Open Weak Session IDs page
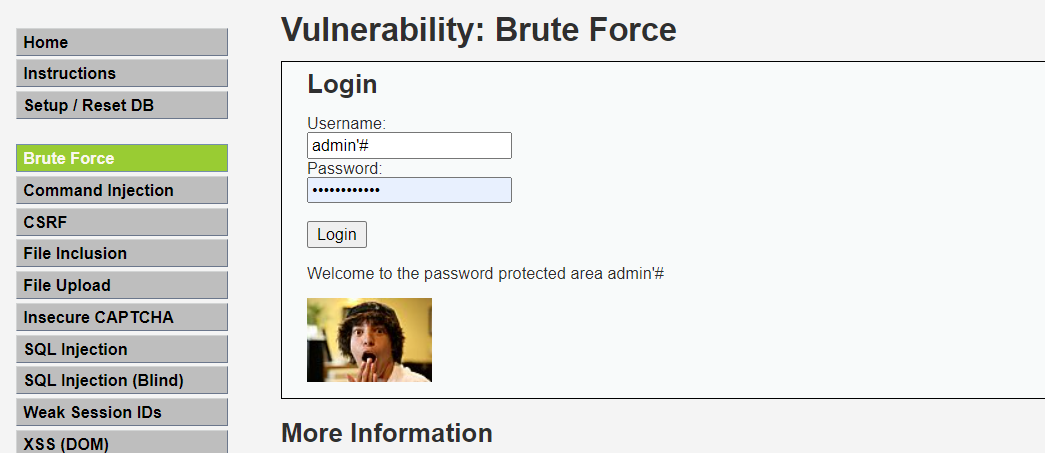The height and width of the screenshot is (453, 1045). pos(121,412)
